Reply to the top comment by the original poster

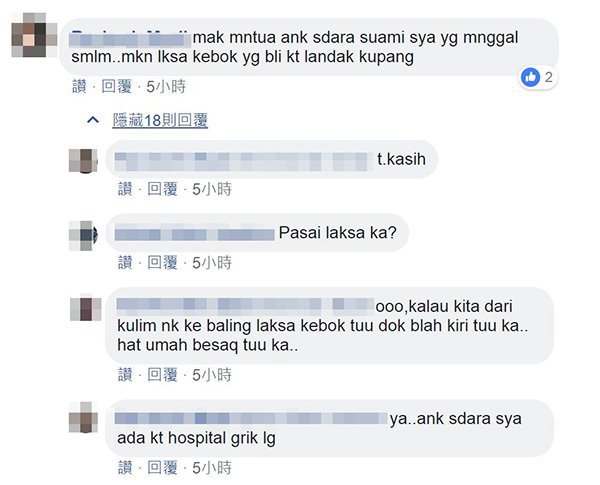(117, 87)
